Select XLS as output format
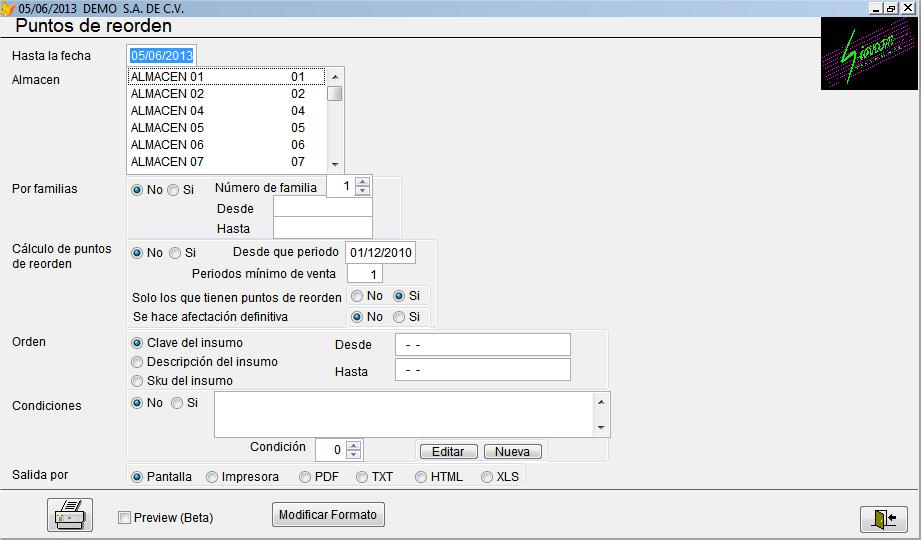 487,477
